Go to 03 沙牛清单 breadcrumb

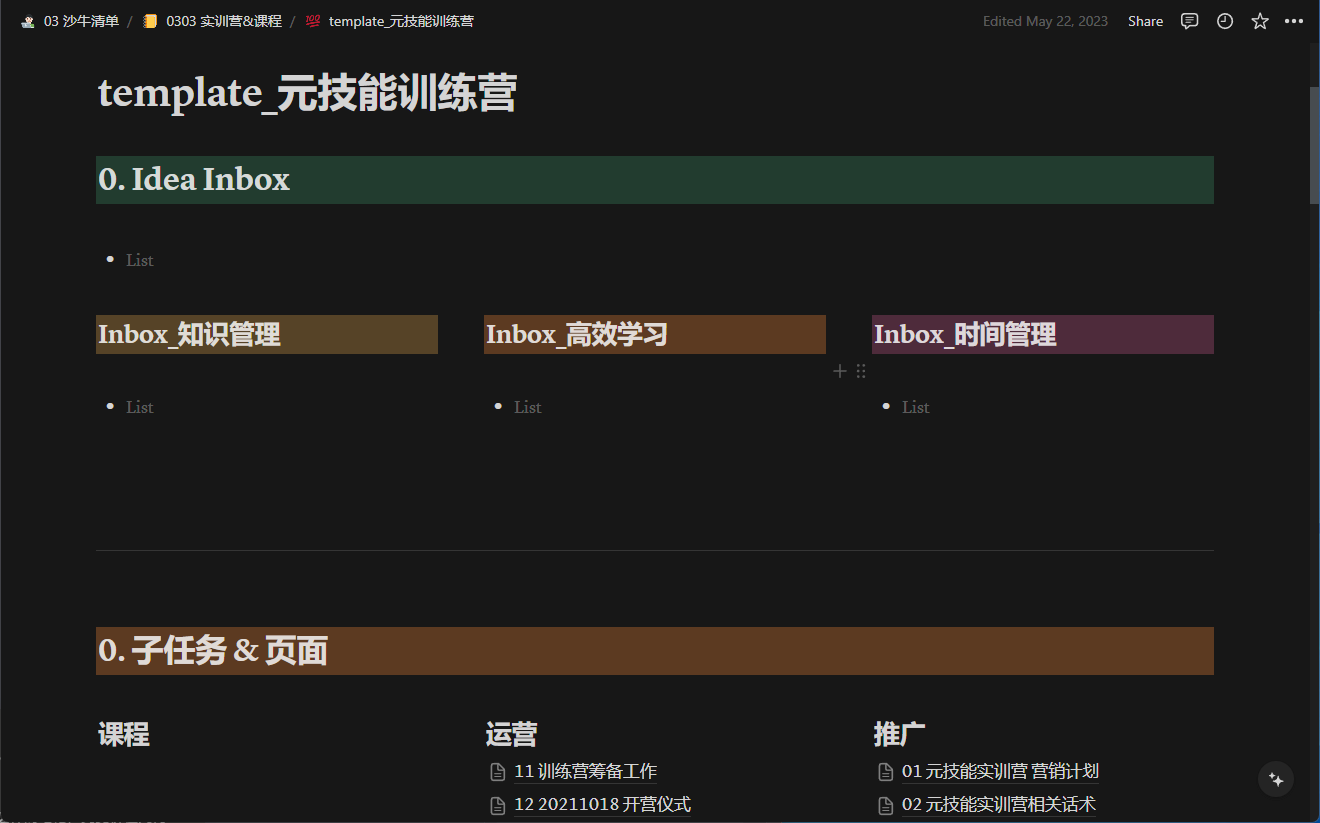(81, 21)
